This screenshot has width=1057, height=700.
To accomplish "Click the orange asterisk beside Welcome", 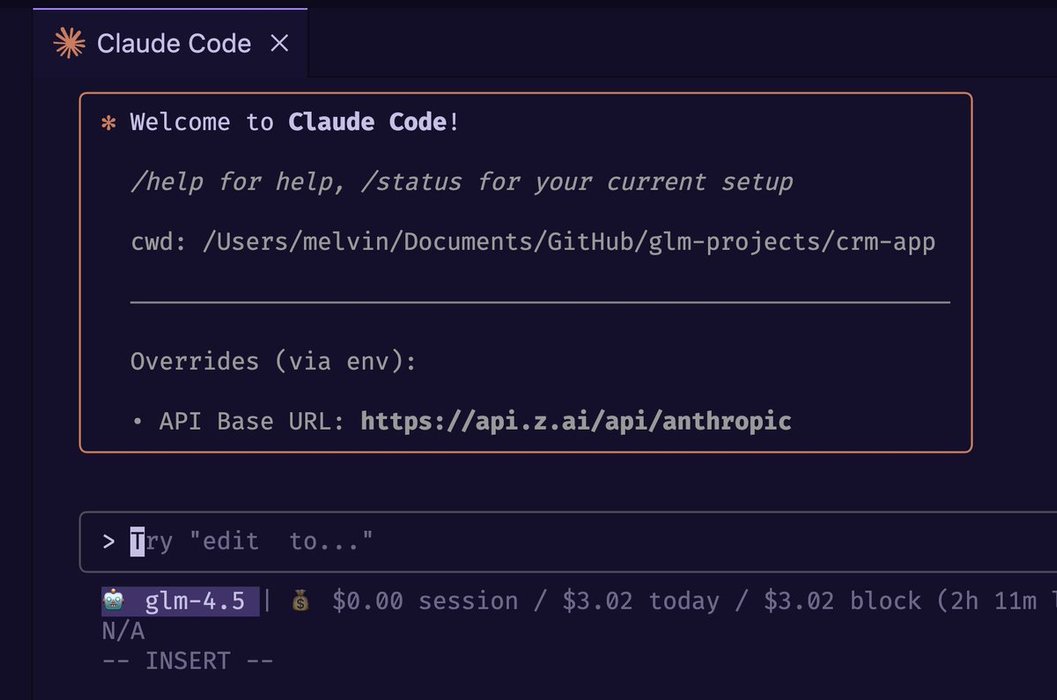I will (109, 123).
